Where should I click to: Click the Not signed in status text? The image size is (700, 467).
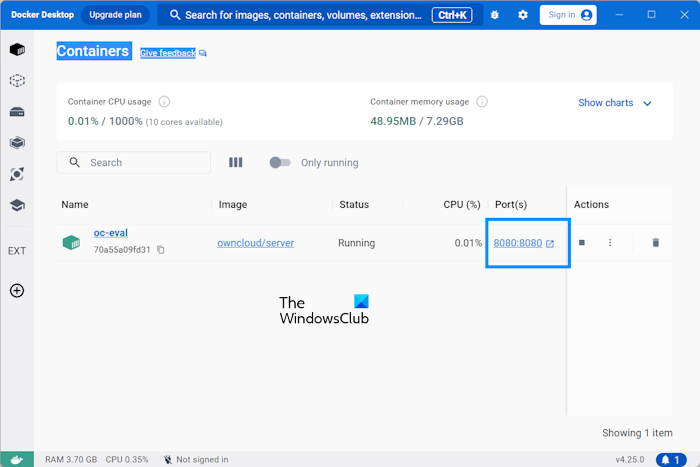click(x=202, y=459)
